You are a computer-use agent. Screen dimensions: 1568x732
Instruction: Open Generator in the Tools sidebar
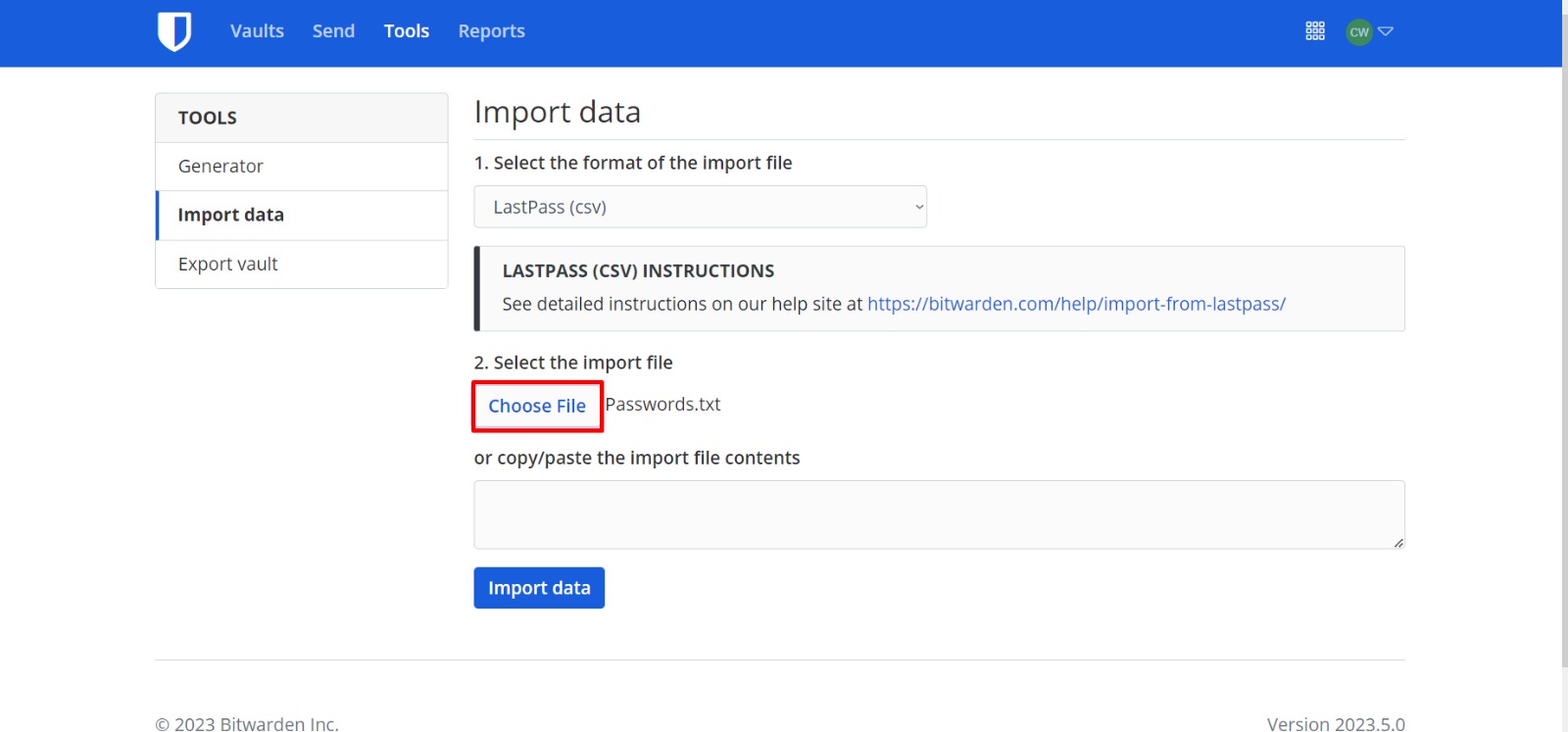(x=220, y=167)
